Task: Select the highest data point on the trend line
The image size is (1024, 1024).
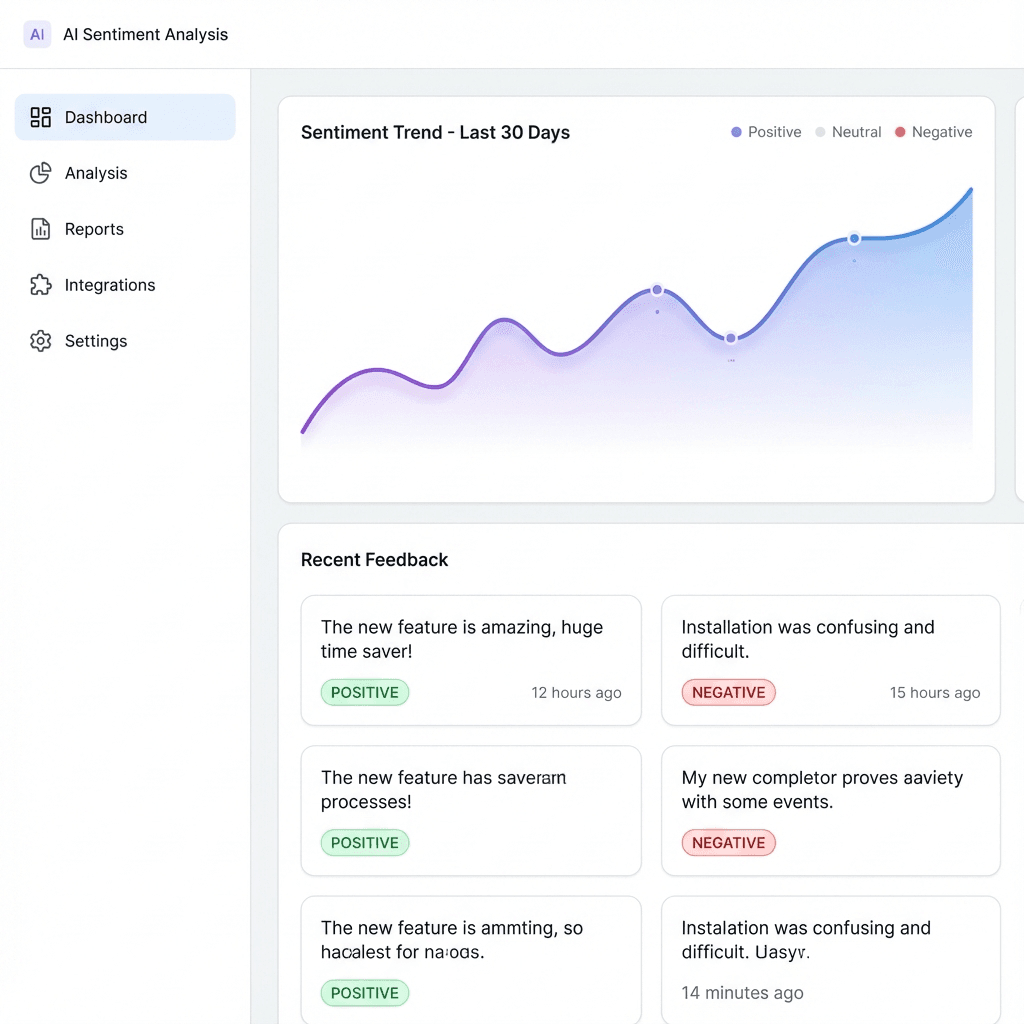Action: point(854,238)
